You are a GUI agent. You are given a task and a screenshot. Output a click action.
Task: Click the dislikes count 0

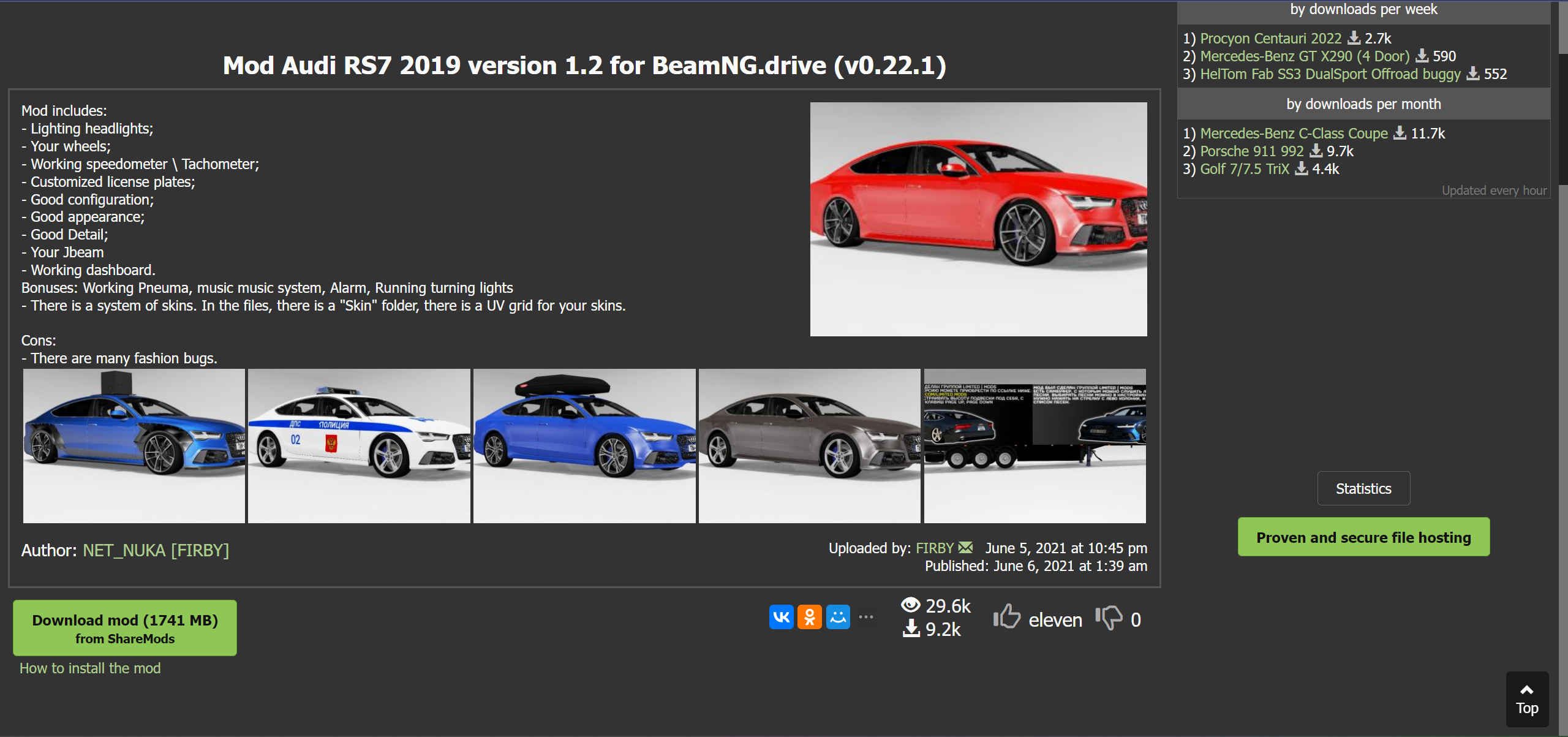[1136, 619]
